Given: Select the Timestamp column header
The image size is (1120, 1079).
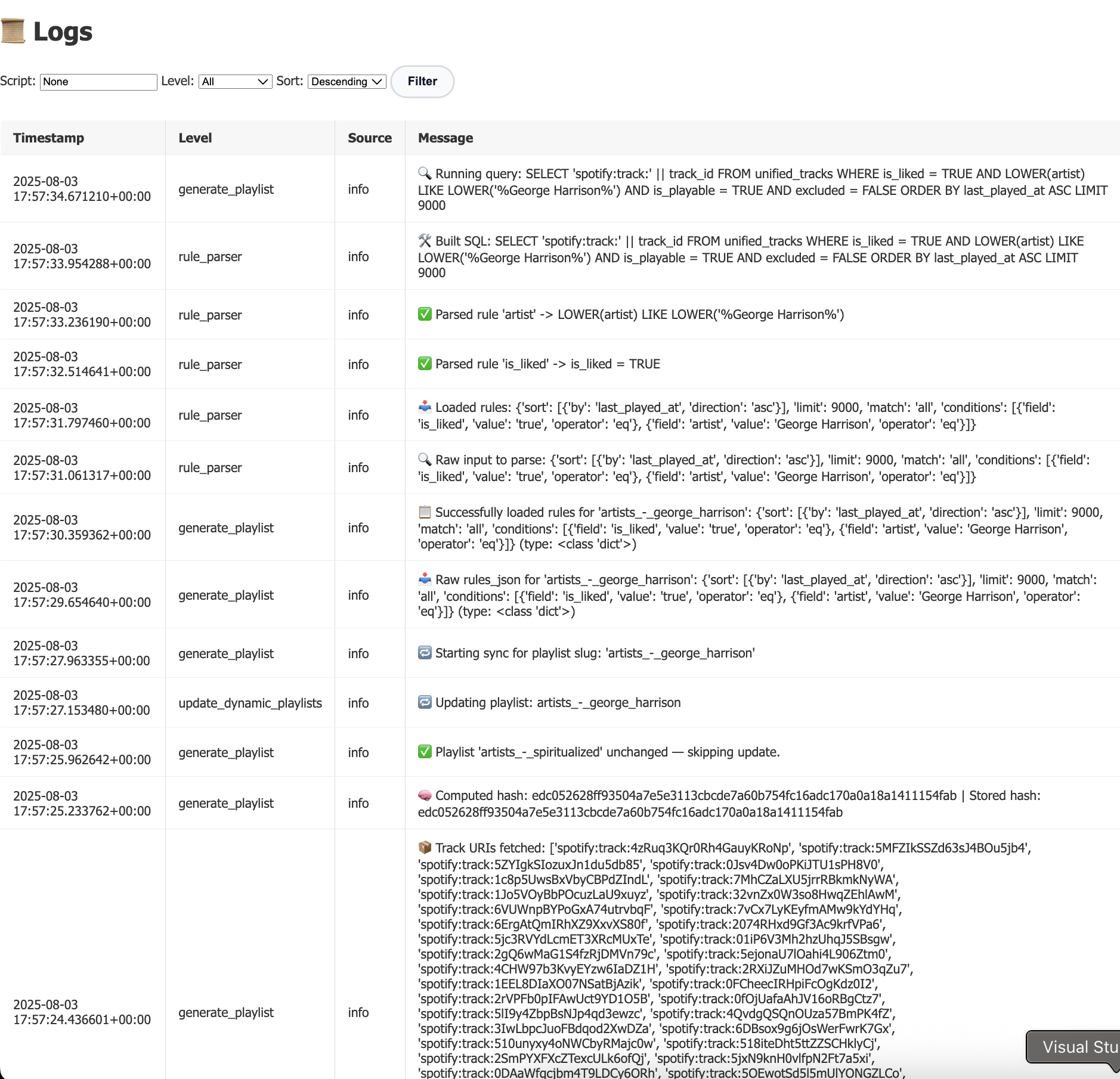Looking at the screenshot, I should tap(48, 138).
